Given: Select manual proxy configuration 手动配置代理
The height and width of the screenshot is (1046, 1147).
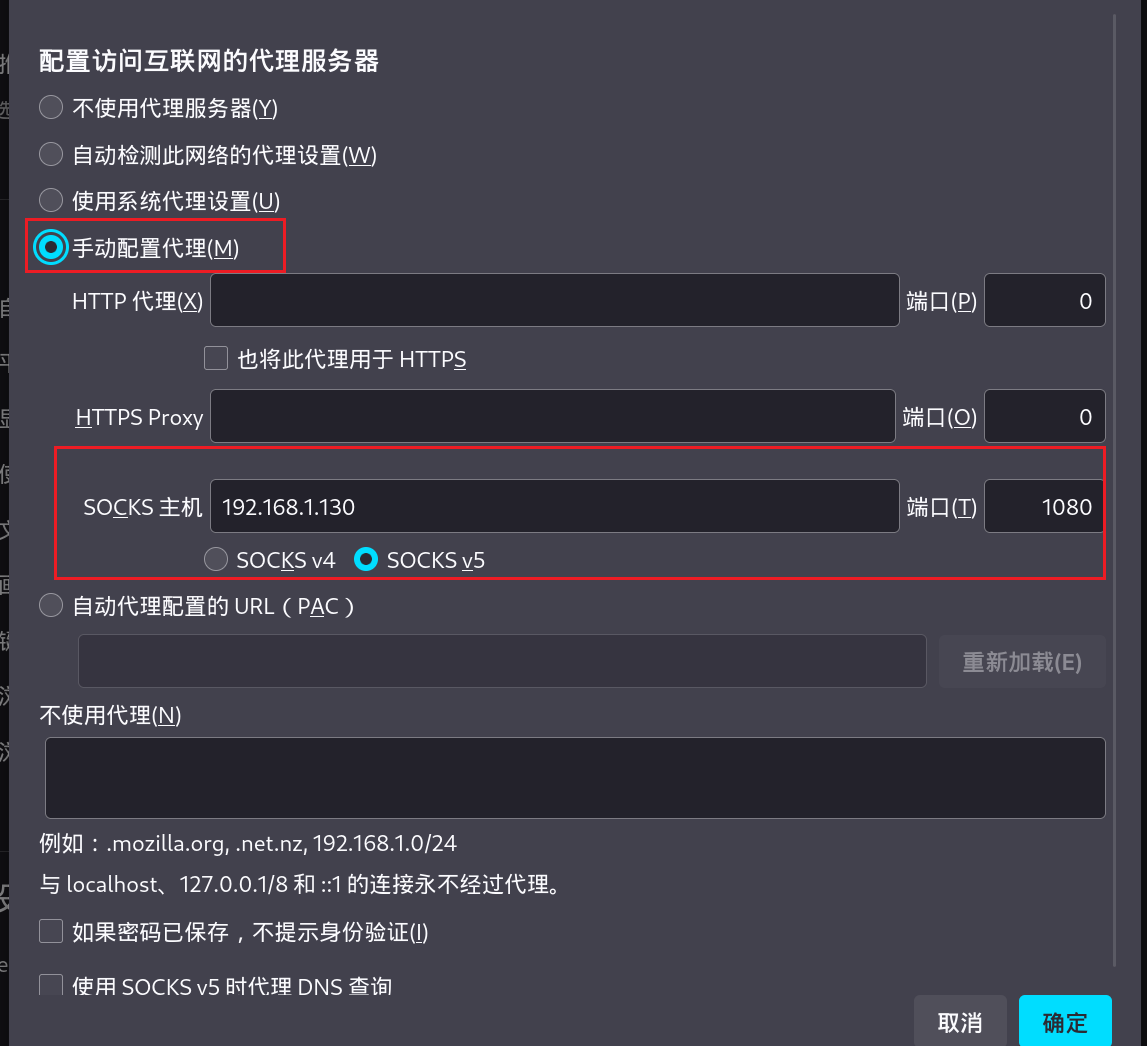Looking at the screenshot, I should [51, 247].
